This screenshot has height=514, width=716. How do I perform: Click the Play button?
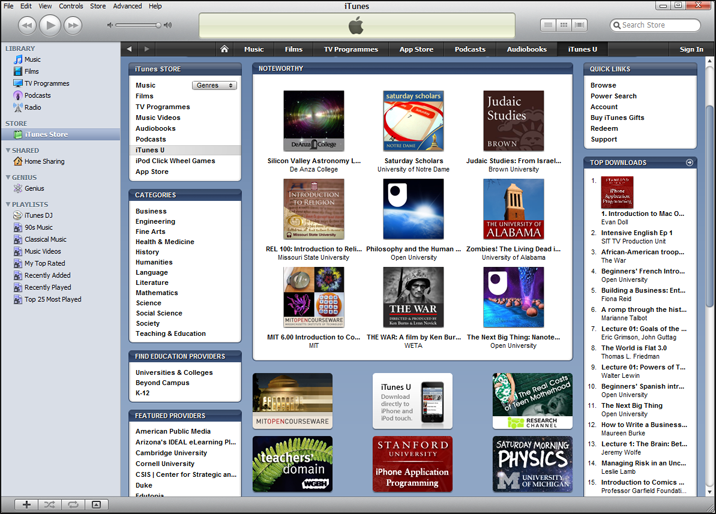[x=50, y=25]
